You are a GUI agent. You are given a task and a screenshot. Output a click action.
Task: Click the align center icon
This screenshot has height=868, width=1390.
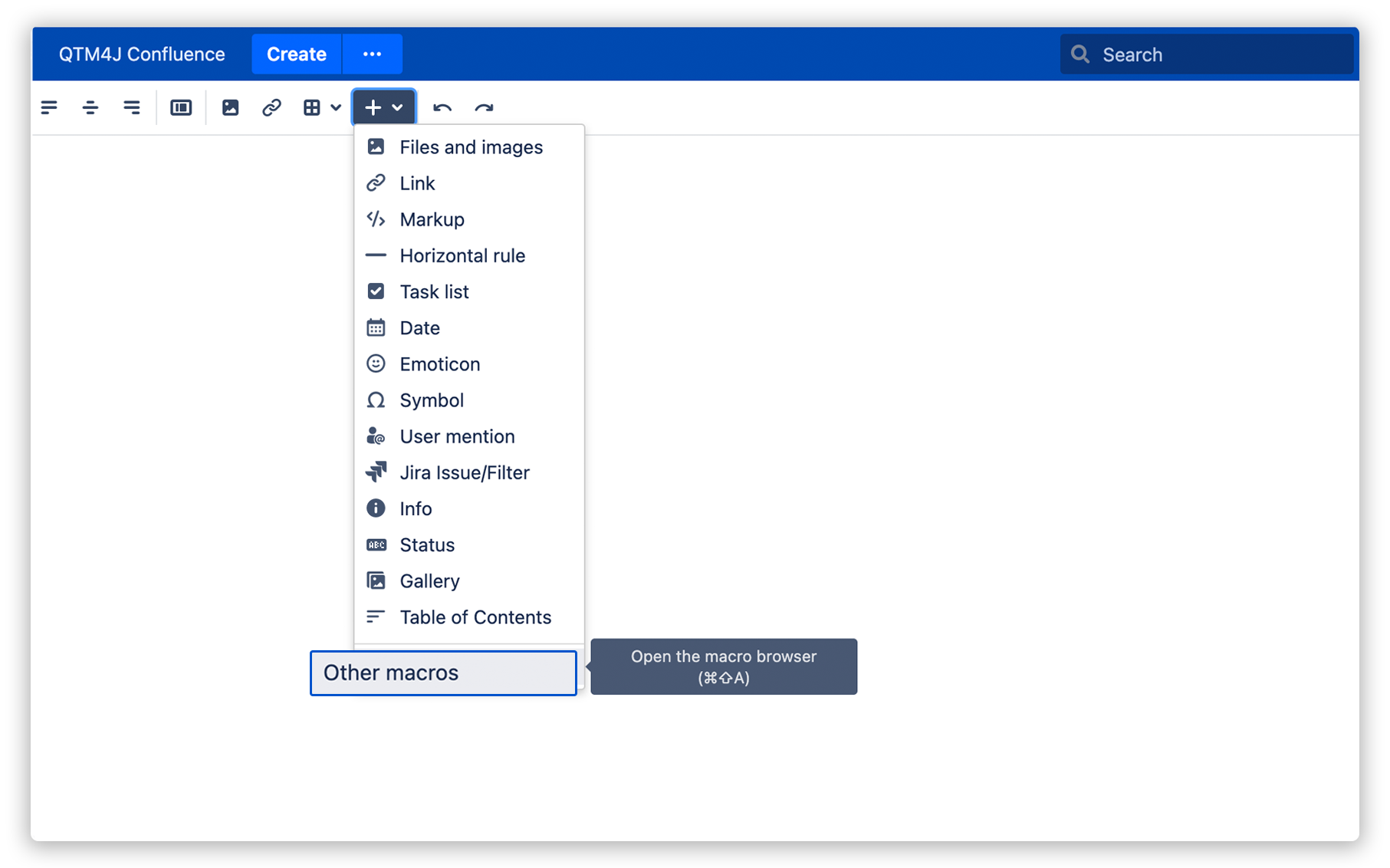90,107
